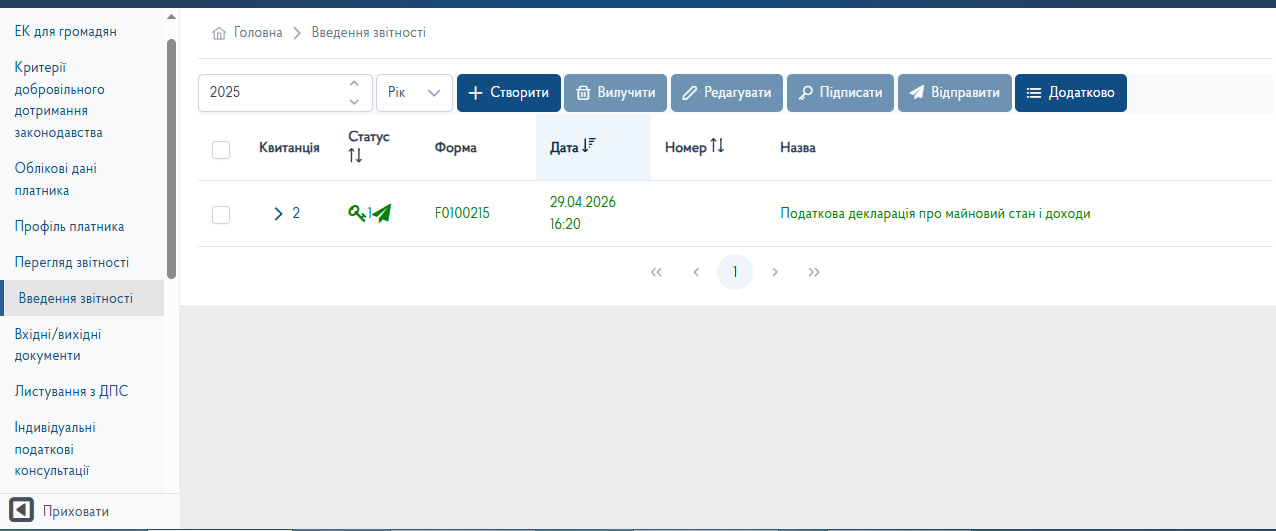The width and height of the screenshot is (1276, 531).
Task: Click the Відправити button
Action: (x=954, y=93)
